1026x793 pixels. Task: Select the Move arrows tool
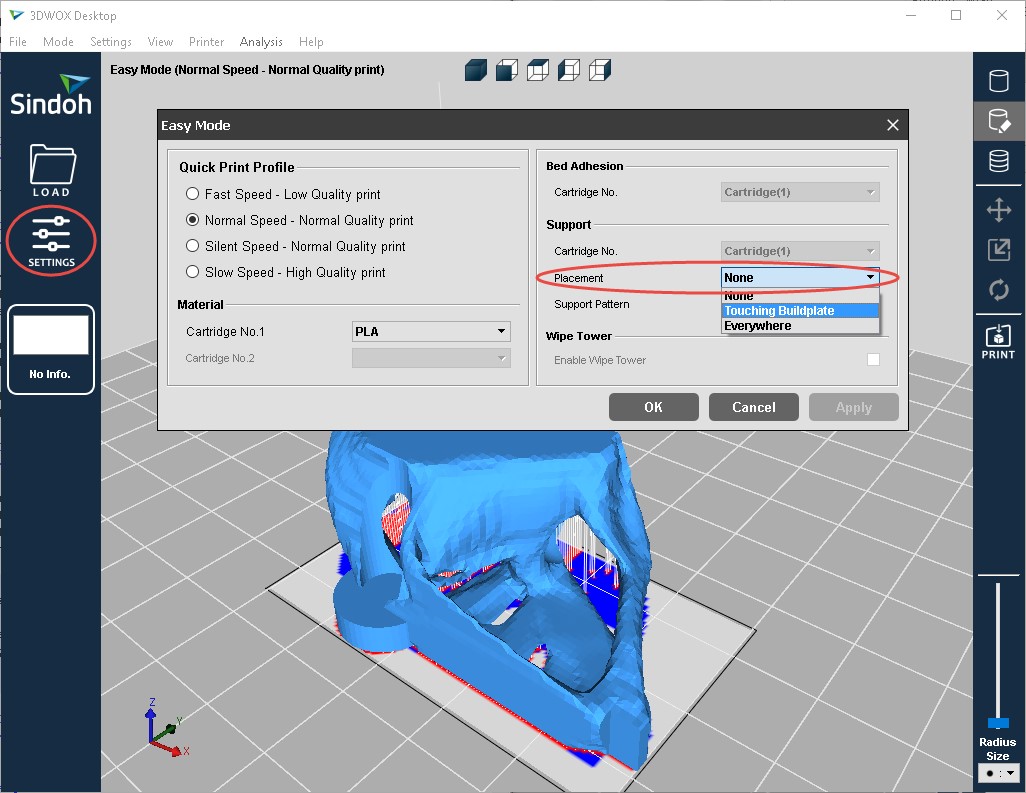[x=999, y=210]
